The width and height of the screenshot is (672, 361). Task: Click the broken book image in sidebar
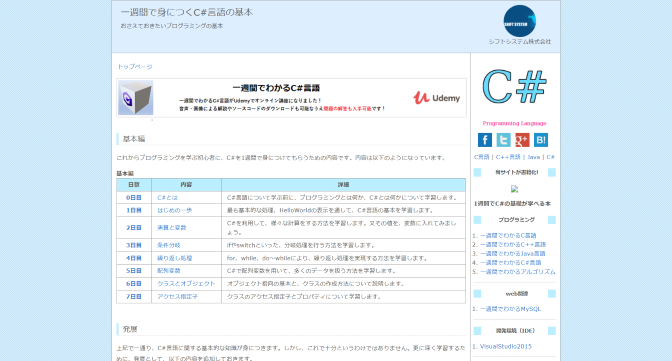[514, 189]
